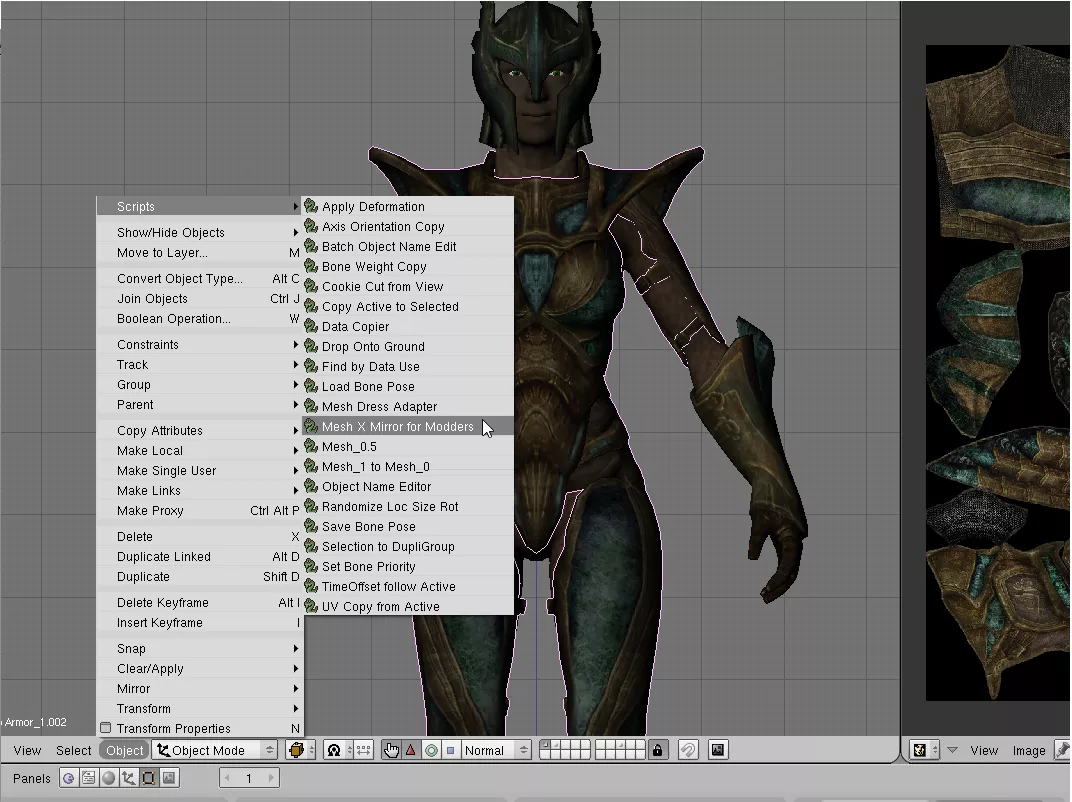Screen dimensions: 1072x802
Task: Open the Object Name Editor script
Action: click(407, 487)
